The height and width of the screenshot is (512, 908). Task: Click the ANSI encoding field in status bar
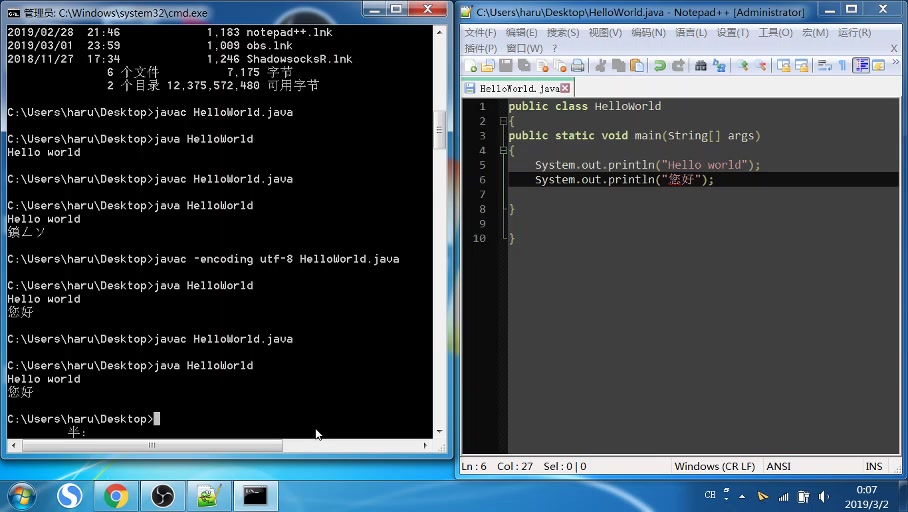coord(778,466)
